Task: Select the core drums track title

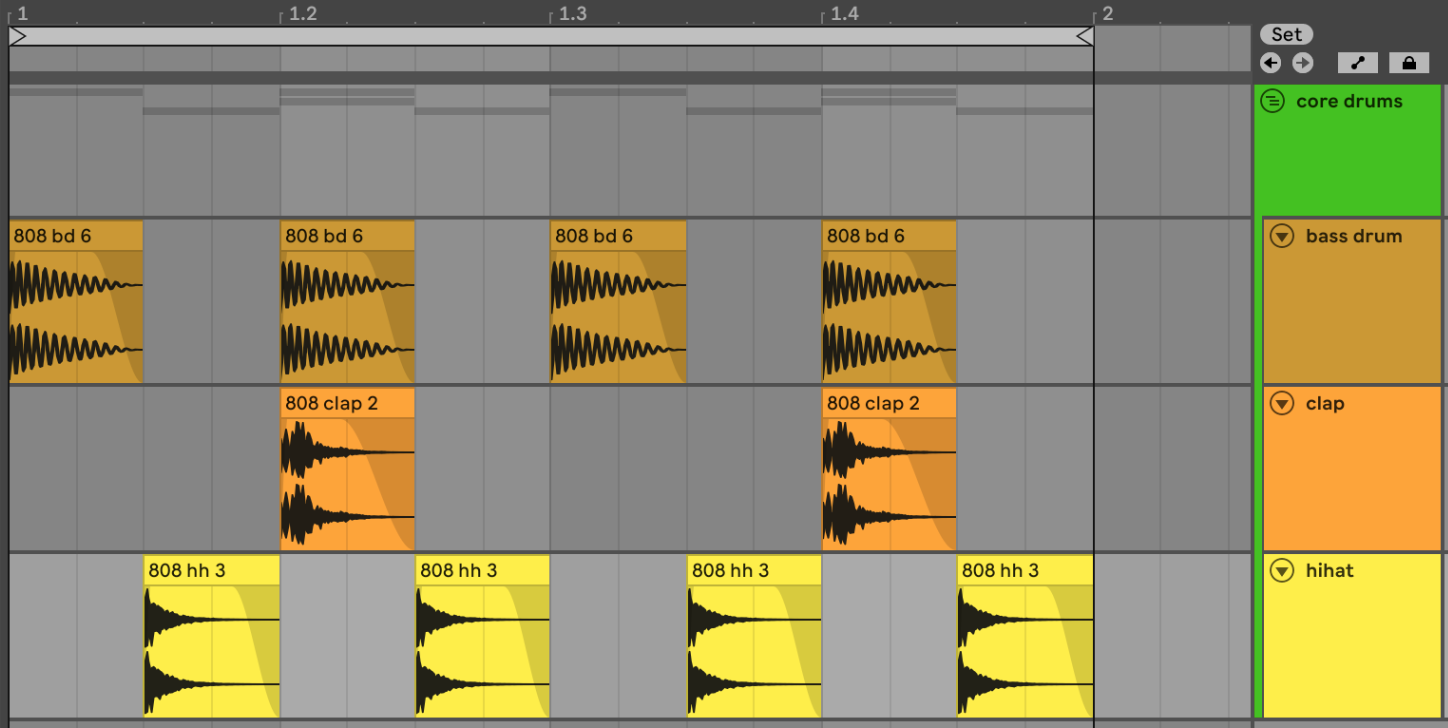Action: pos(1348,101)
